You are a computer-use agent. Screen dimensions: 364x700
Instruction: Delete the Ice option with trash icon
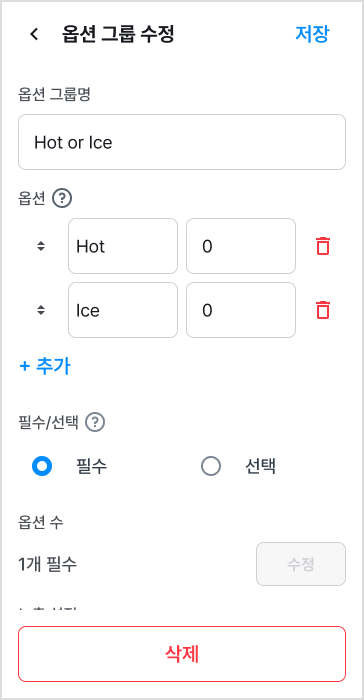tap(323, 310)
